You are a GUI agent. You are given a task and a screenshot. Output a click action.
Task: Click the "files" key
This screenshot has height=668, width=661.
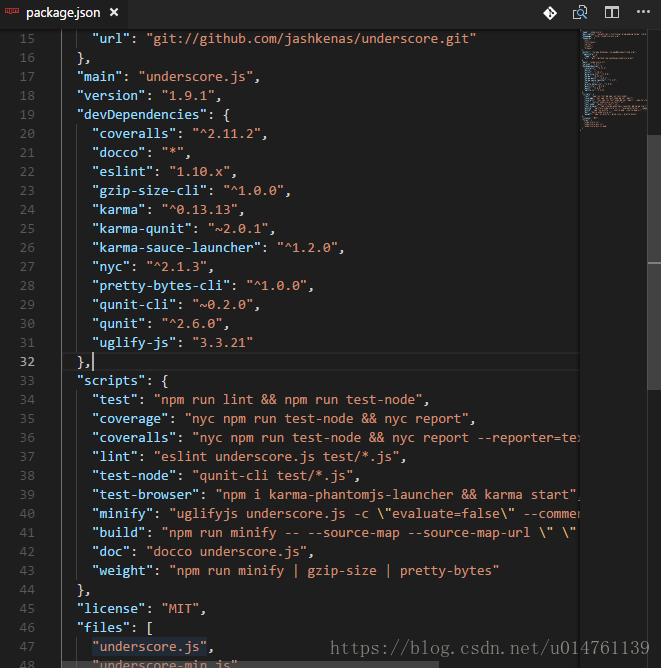[x=103, y=628]
